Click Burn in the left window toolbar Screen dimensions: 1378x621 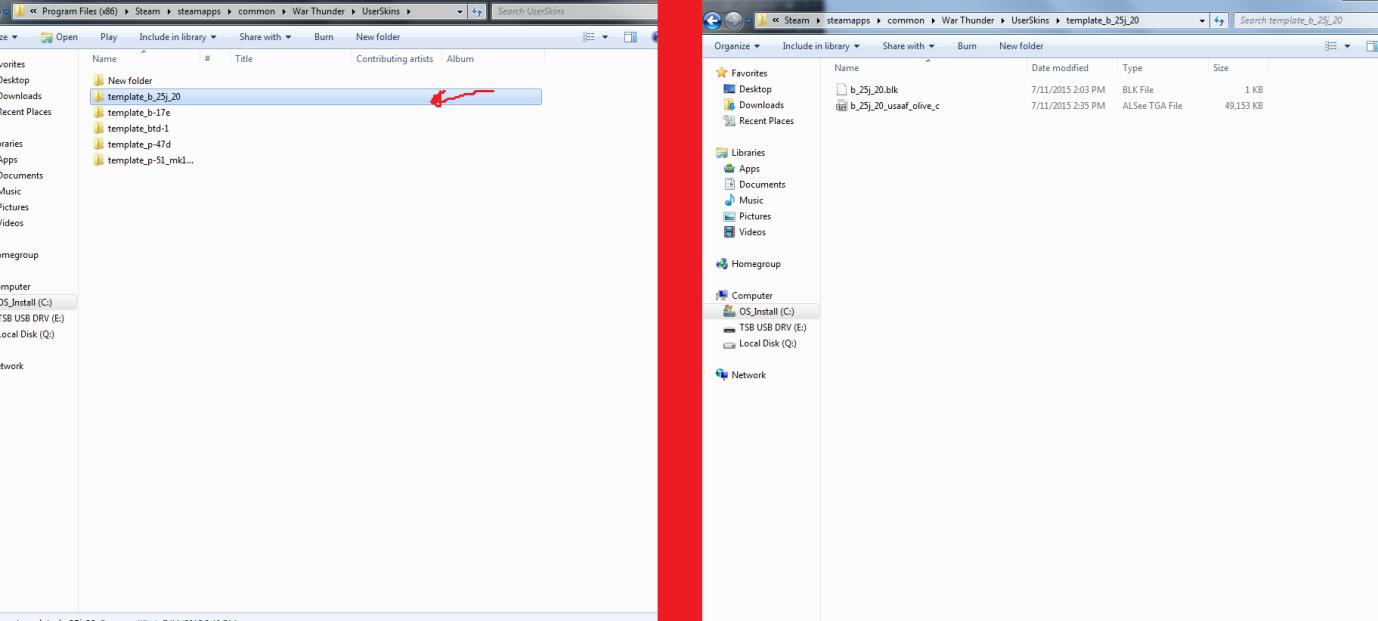tap(323, 37)
